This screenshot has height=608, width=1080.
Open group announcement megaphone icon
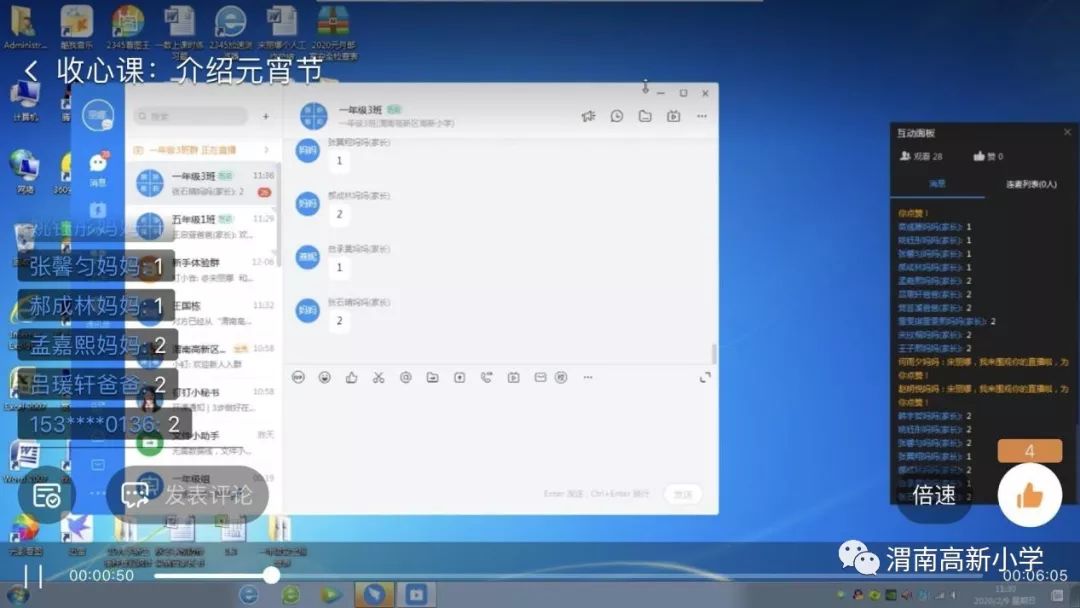(588, 116)
